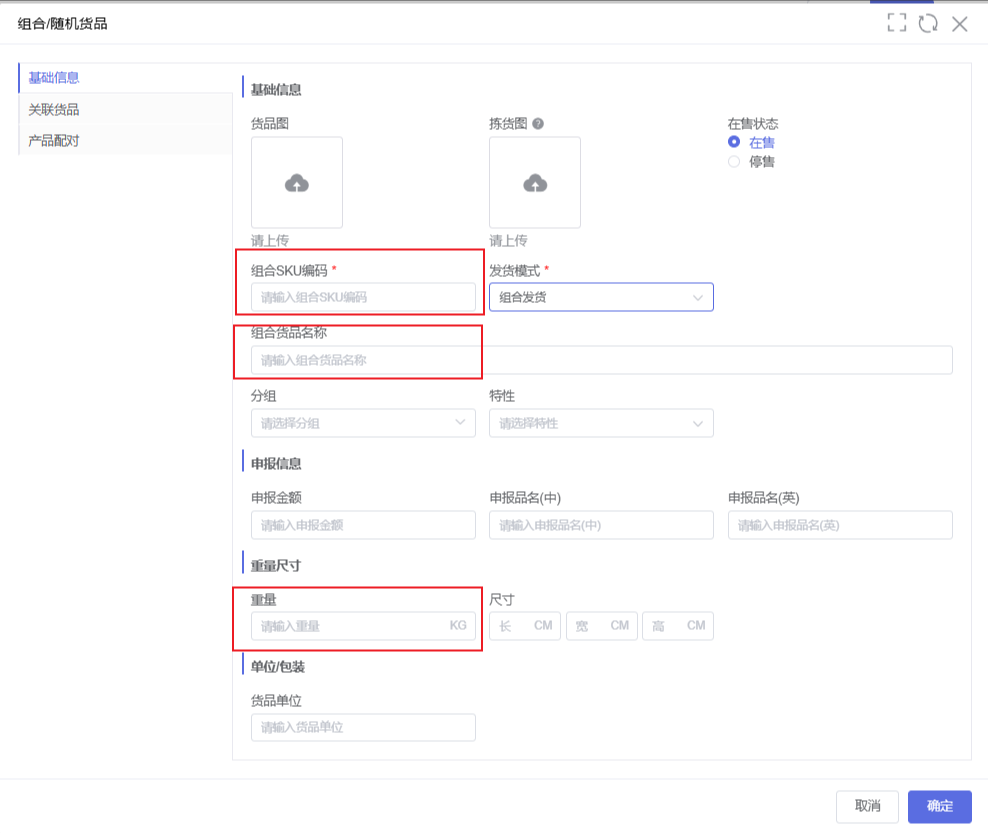Focus the 宽 CM size input
The width and height of the screenshot is (988, 833).
point(602,626)
